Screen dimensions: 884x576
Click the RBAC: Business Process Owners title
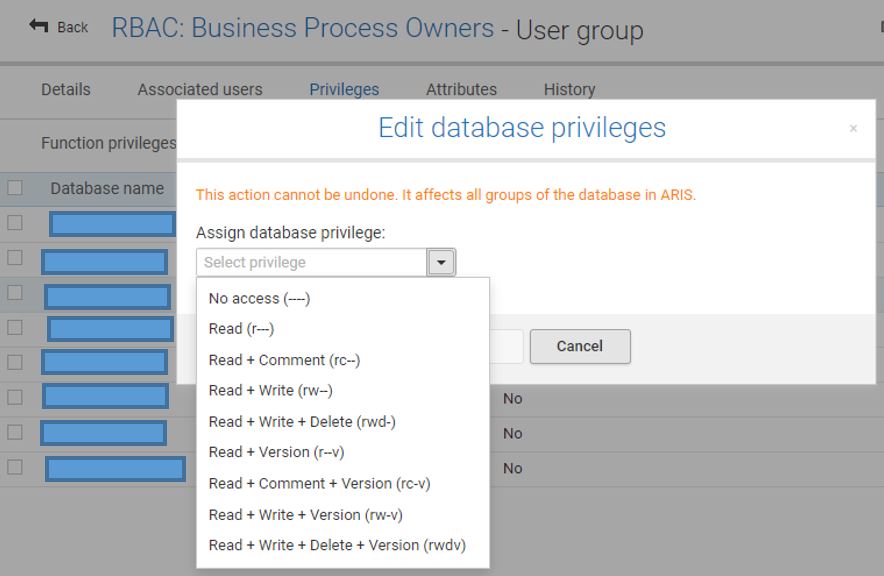(303, 28)
